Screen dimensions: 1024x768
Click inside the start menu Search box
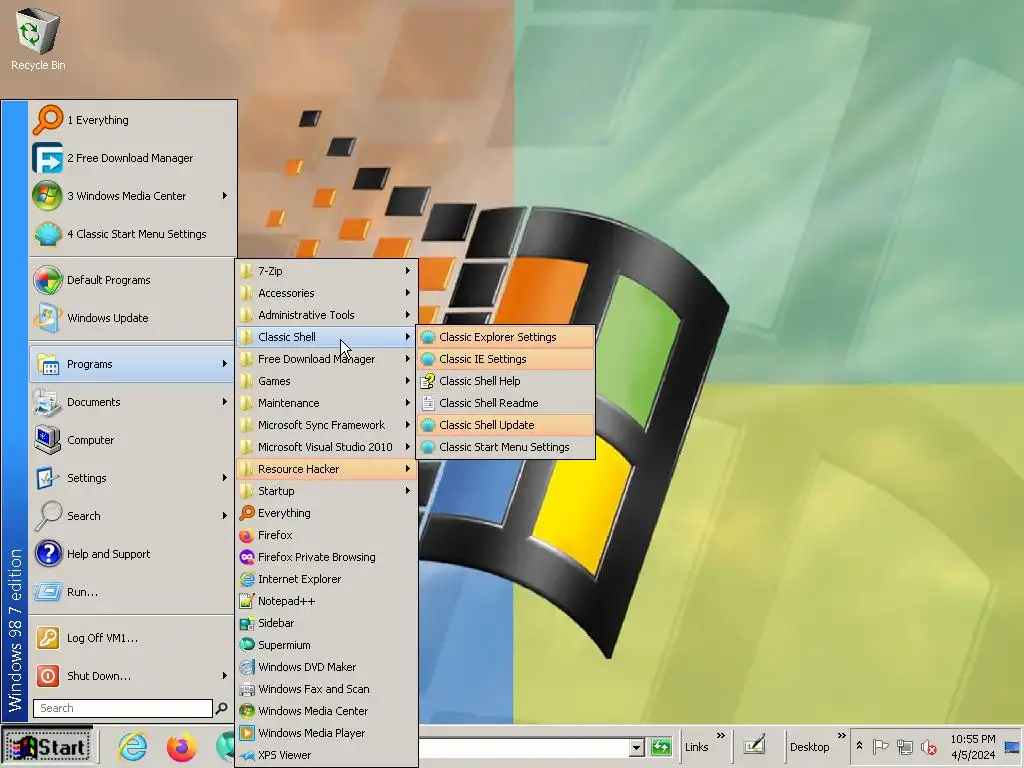pos(123,708)
